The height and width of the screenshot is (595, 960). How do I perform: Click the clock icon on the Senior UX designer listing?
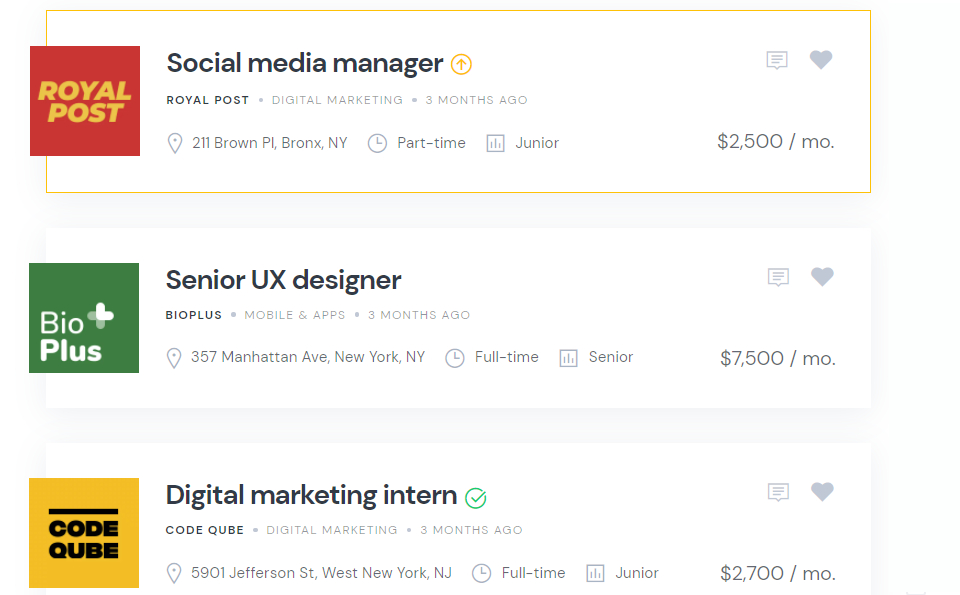pos(456,357)
